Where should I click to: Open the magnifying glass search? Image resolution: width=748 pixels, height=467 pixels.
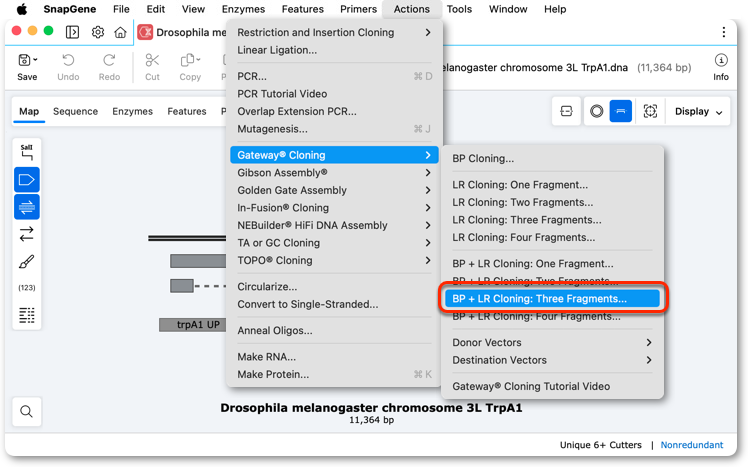(27, 411)
